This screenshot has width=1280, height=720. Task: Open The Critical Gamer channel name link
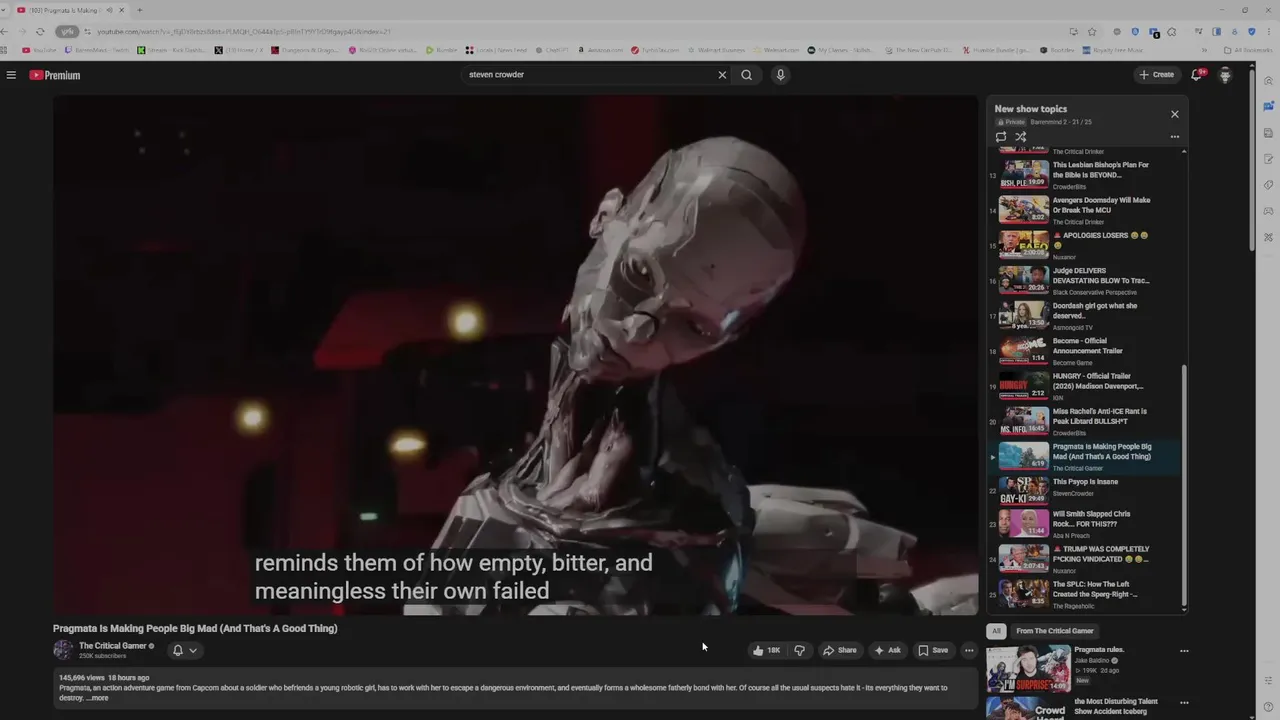point(113,646)
